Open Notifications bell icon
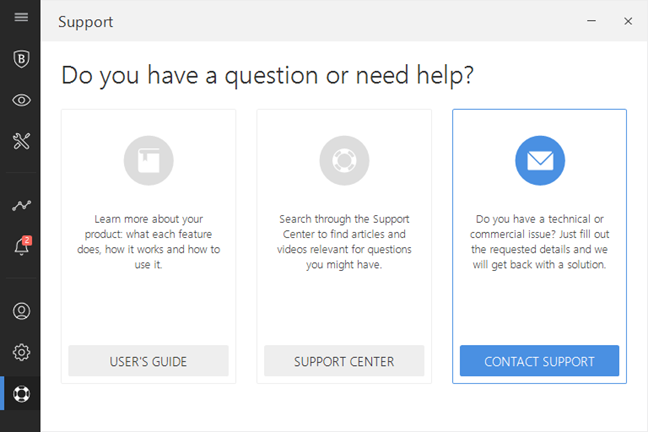Viewport: 648px width, 432px height. coord(20,246)
